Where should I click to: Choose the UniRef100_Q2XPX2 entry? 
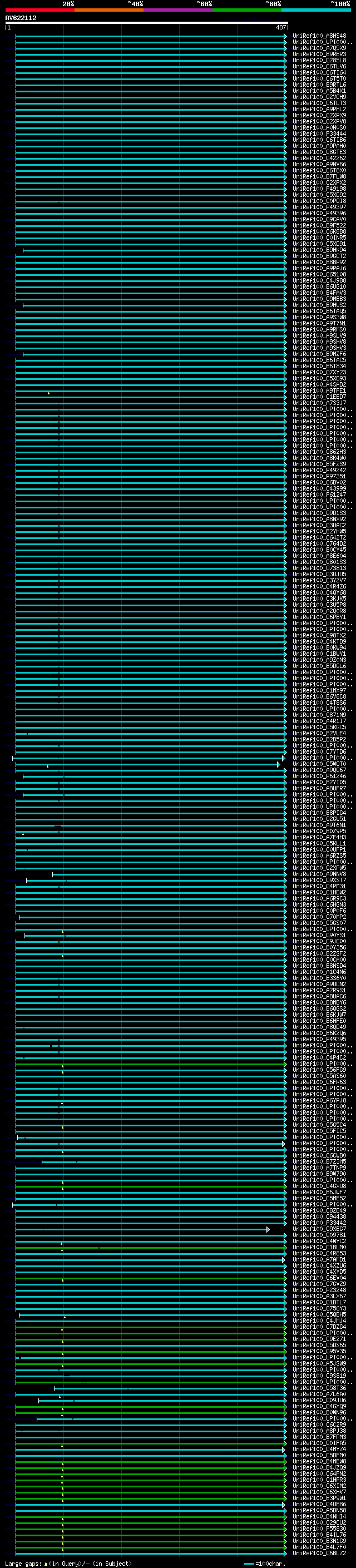(319, 182)
